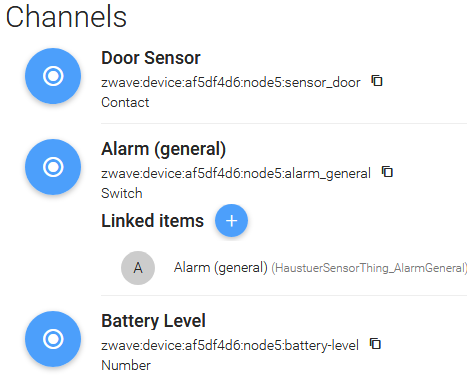Click the Contact item type label
Screen dimensions: 467x389
tap(125, 102)
